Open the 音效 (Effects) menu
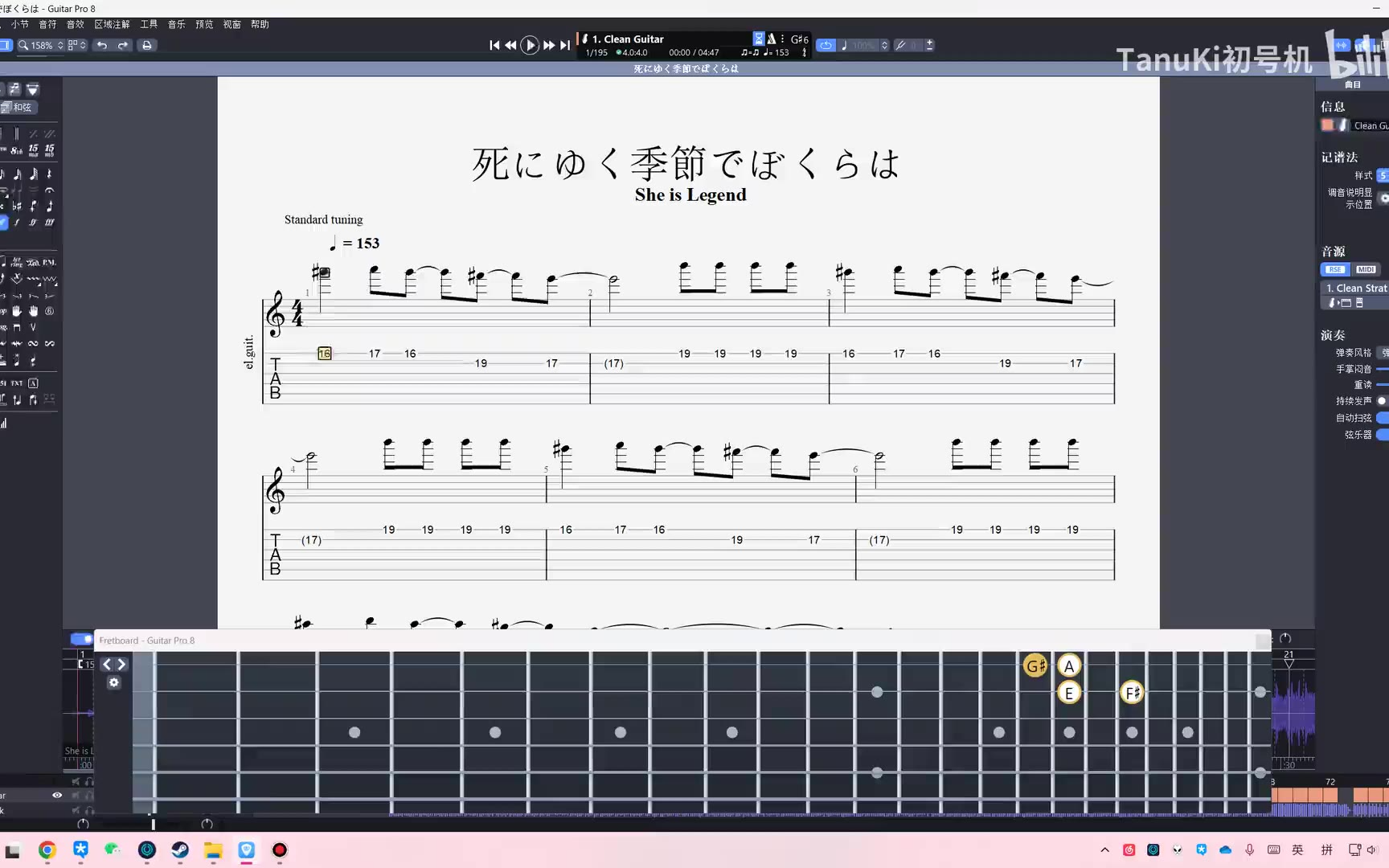This screenshot has width=1389, height=868. pyautogui.click(x=76, y=24)
